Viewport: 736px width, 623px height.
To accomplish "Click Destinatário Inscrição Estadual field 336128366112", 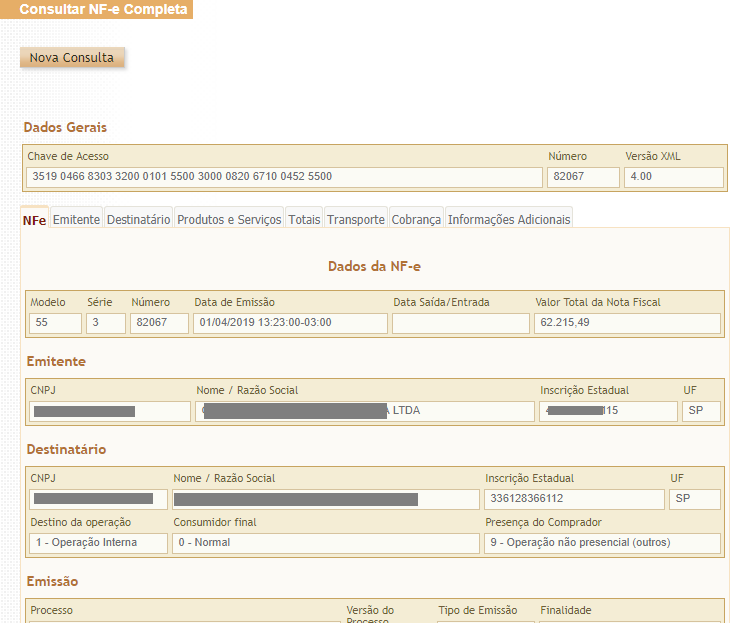I will [x=574, y=499].
